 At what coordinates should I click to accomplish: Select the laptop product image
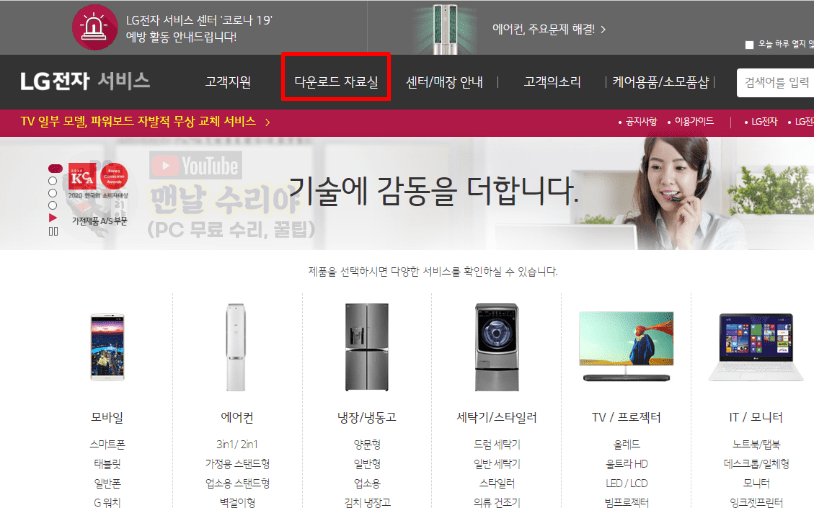tap(756, 347)
